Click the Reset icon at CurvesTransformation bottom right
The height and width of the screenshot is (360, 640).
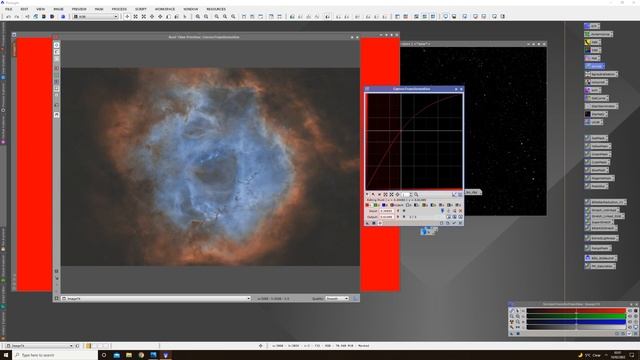pos(460,223)
